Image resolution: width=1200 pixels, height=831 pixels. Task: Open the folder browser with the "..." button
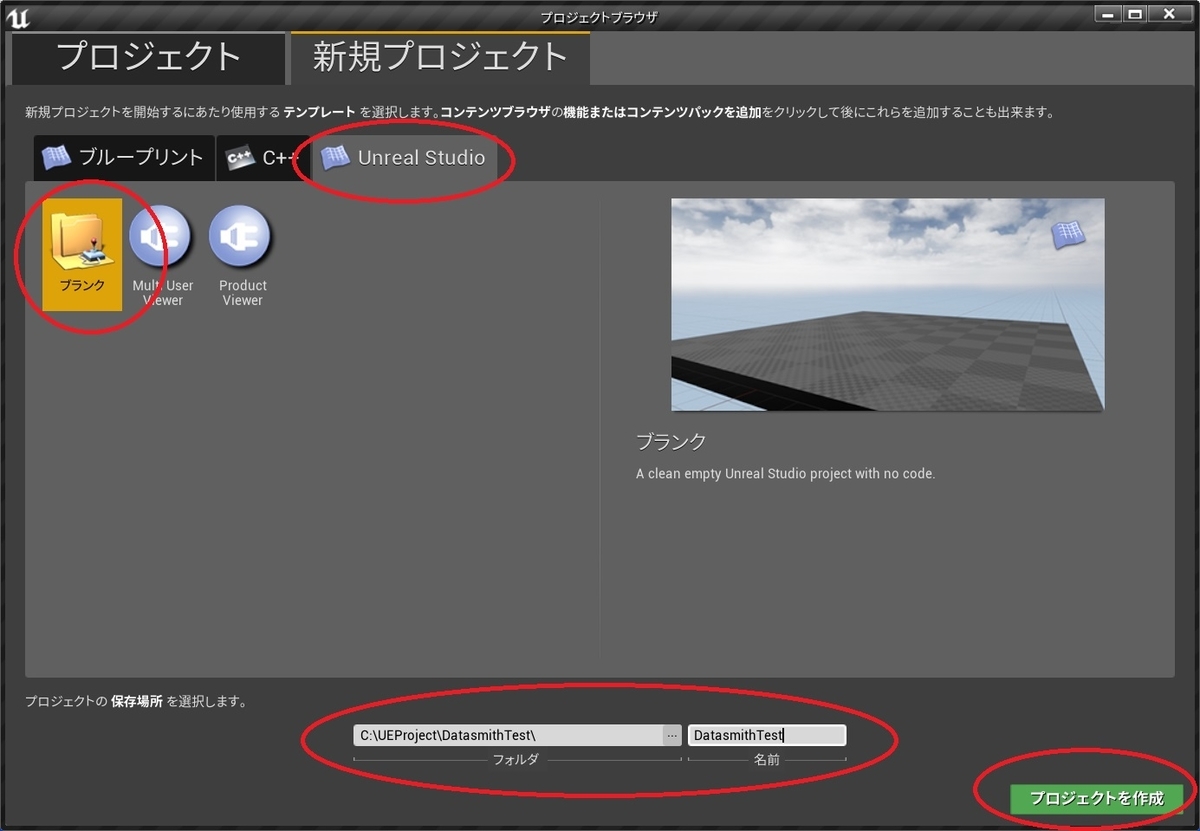pos(671,734)
